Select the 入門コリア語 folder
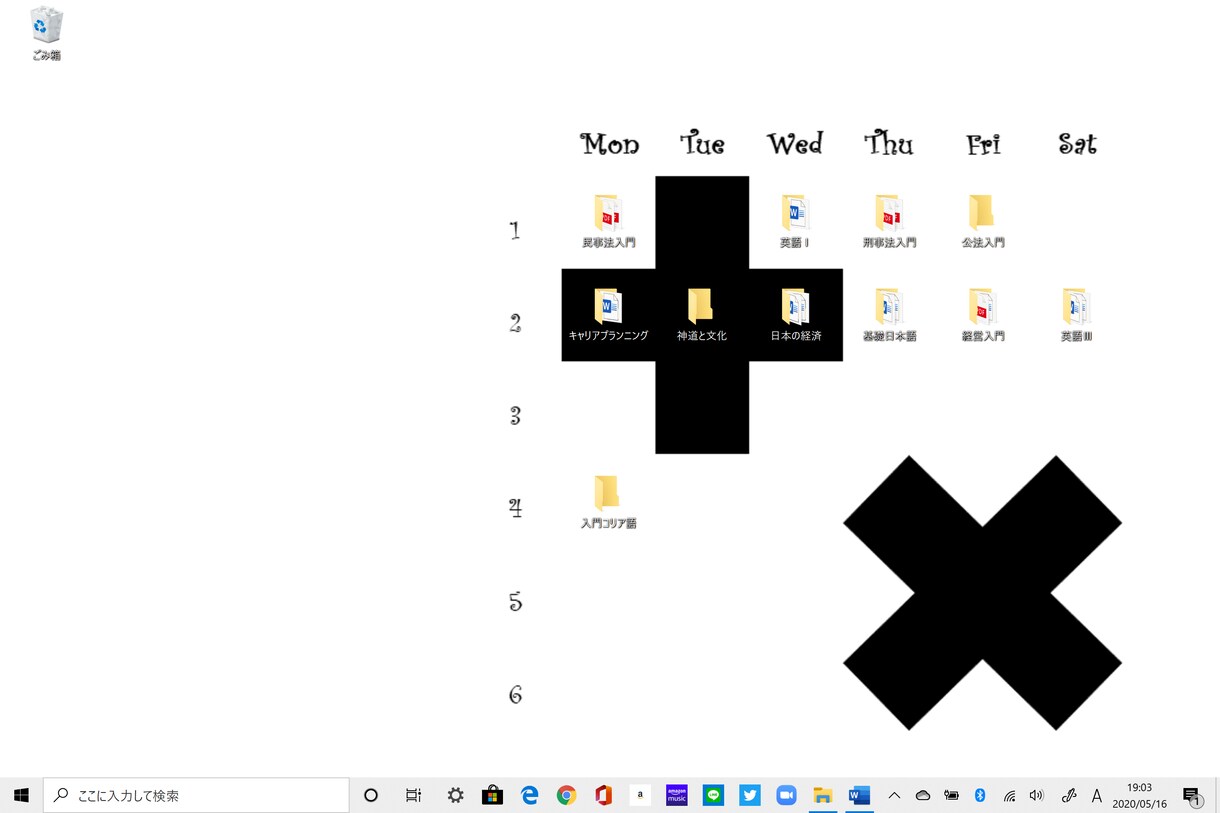This screenshot has height=813, width=1220. pos(608,502)
